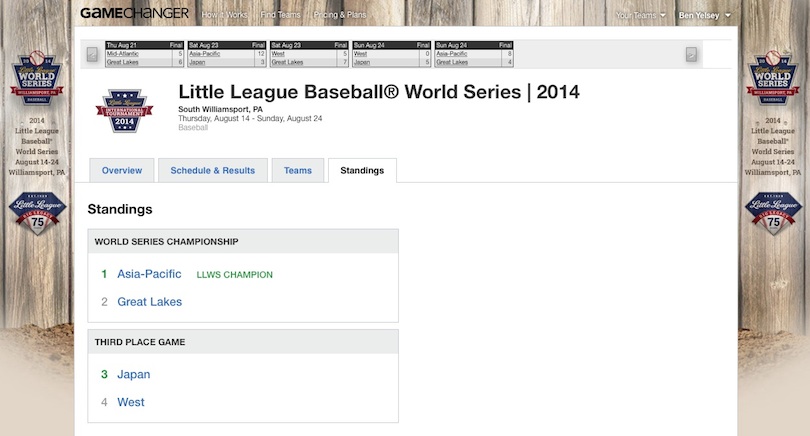Image resolution: width=810 pixels, height=436 pixels.
Task: Open Great Lakes in the 5–7 Sat Aug 23 game
Action: [287, 62]
